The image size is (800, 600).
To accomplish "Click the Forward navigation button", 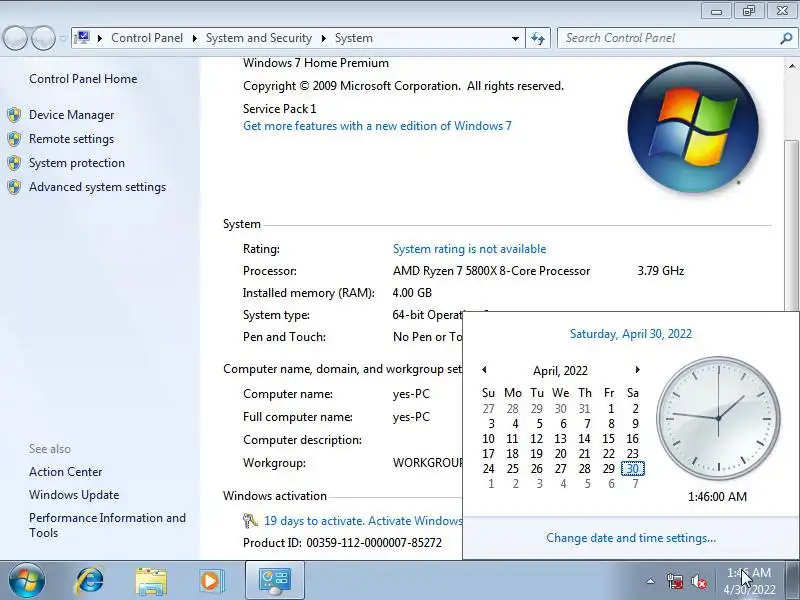I will click(43, 38).
